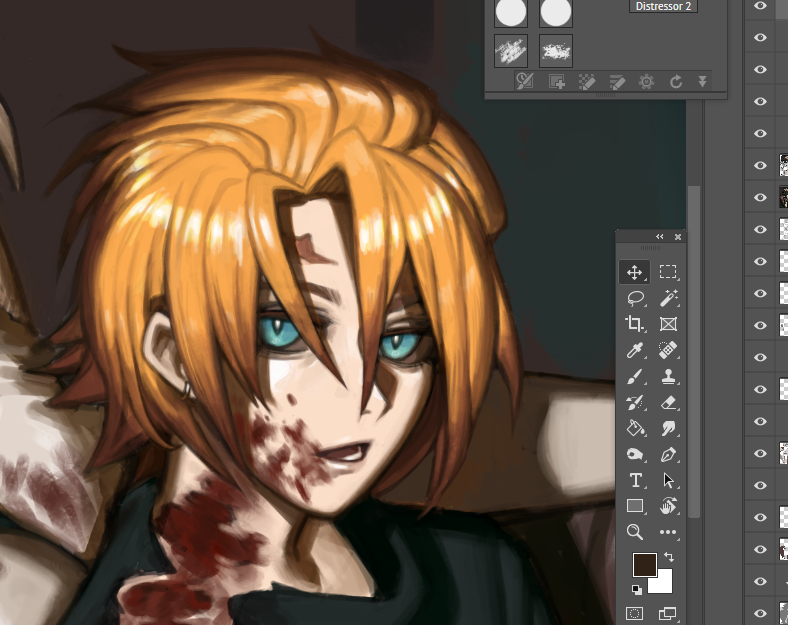Pick the Lasso tool

point(634,298)
